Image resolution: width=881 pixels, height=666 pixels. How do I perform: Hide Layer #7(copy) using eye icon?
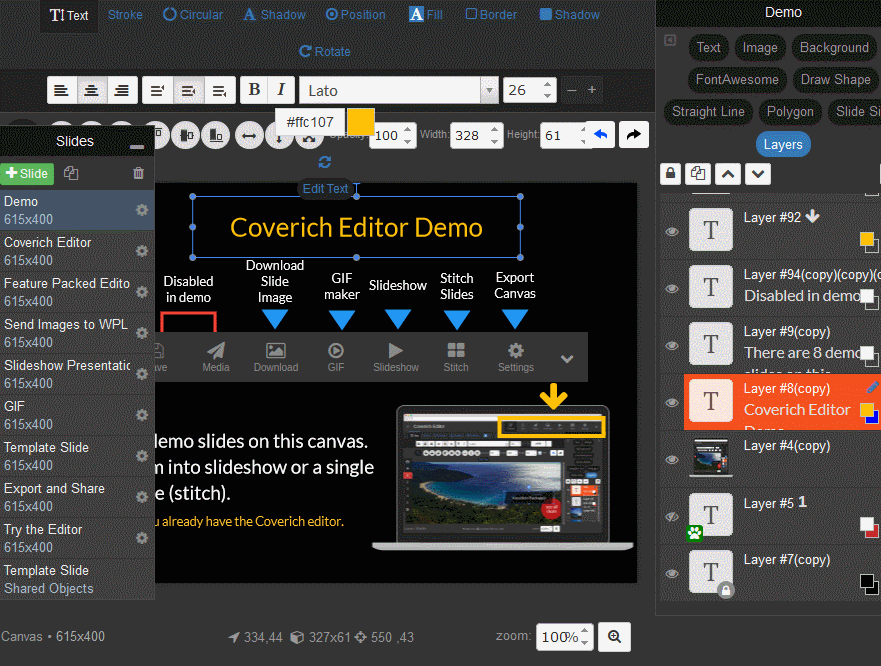672,573
